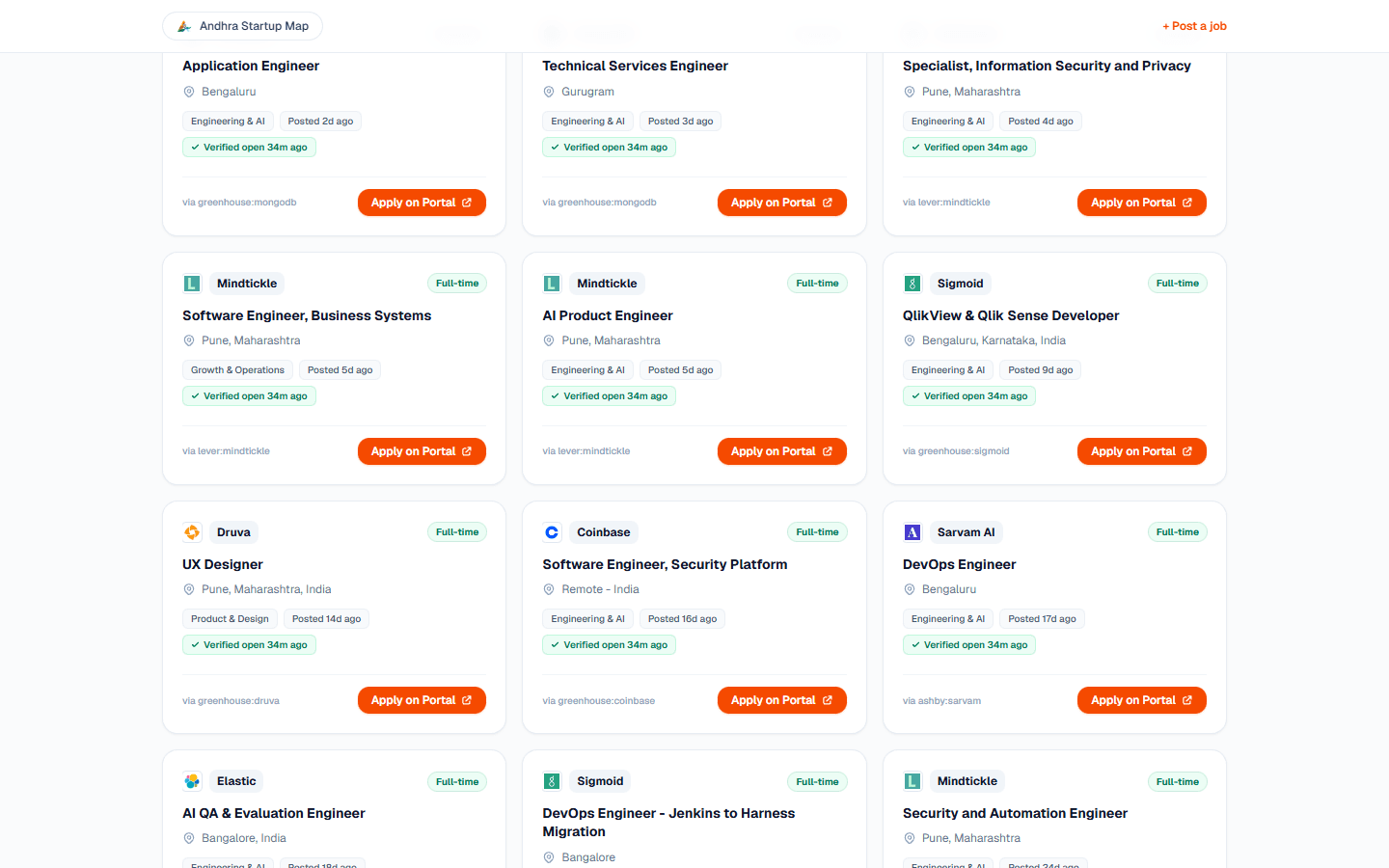Click the Mindtickle logo on AI Product Engineer card
Viewport: 1389px width, 868px height.
(552, 284)
